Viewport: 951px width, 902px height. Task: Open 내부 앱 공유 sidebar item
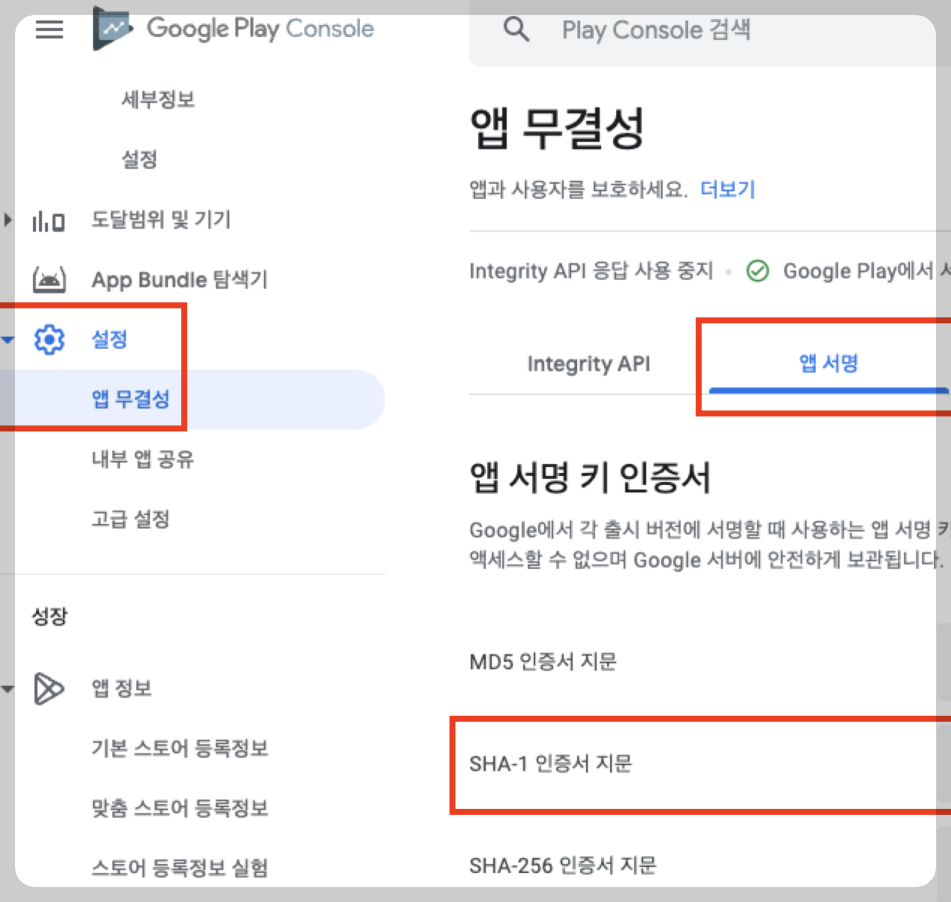coord(143,459)
